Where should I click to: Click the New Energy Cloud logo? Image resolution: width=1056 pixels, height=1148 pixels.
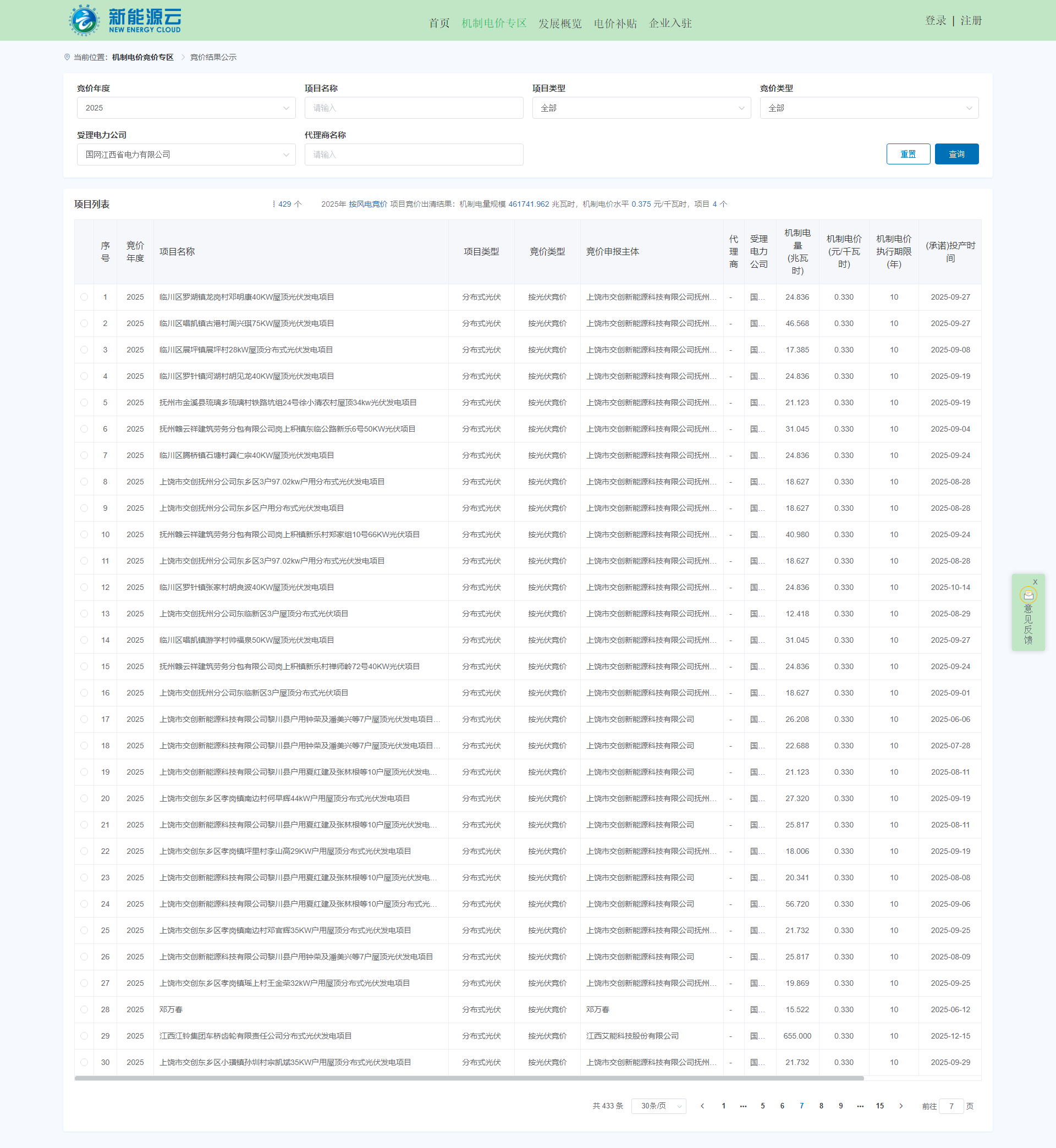125,20
